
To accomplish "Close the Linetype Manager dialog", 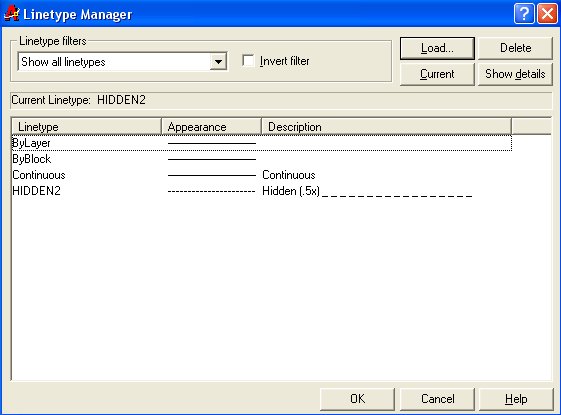I will pyautogui.click(x=547, y=14).
